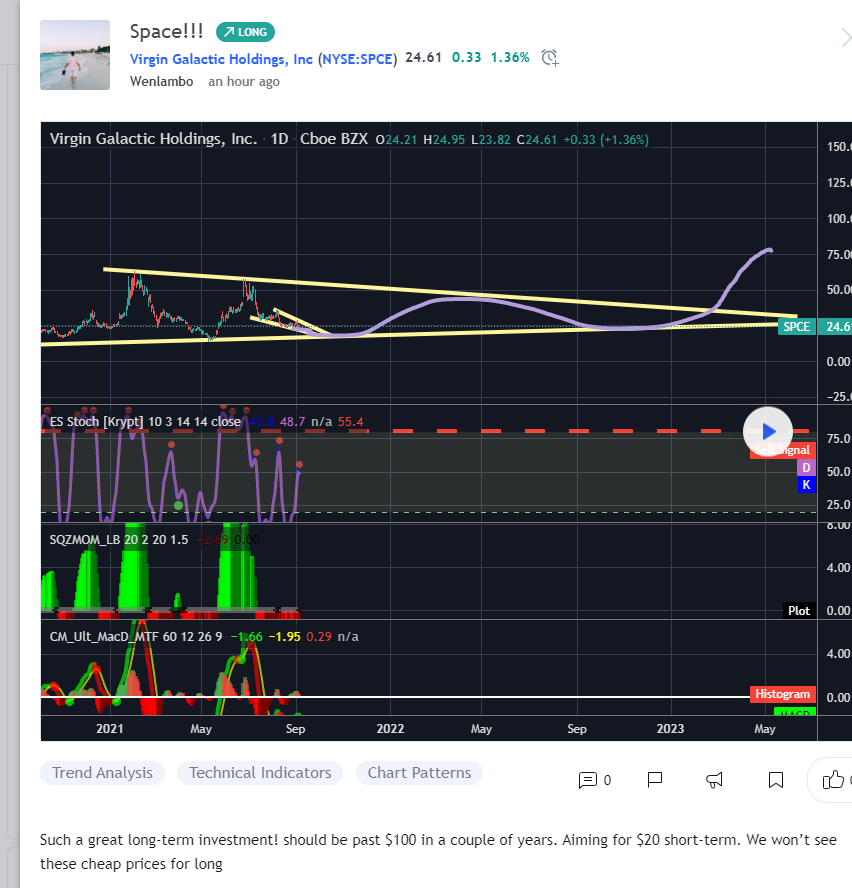Like the idea with thumbs-up icon
This screenshot has width=852, height=888.
[x=833, y=780]
